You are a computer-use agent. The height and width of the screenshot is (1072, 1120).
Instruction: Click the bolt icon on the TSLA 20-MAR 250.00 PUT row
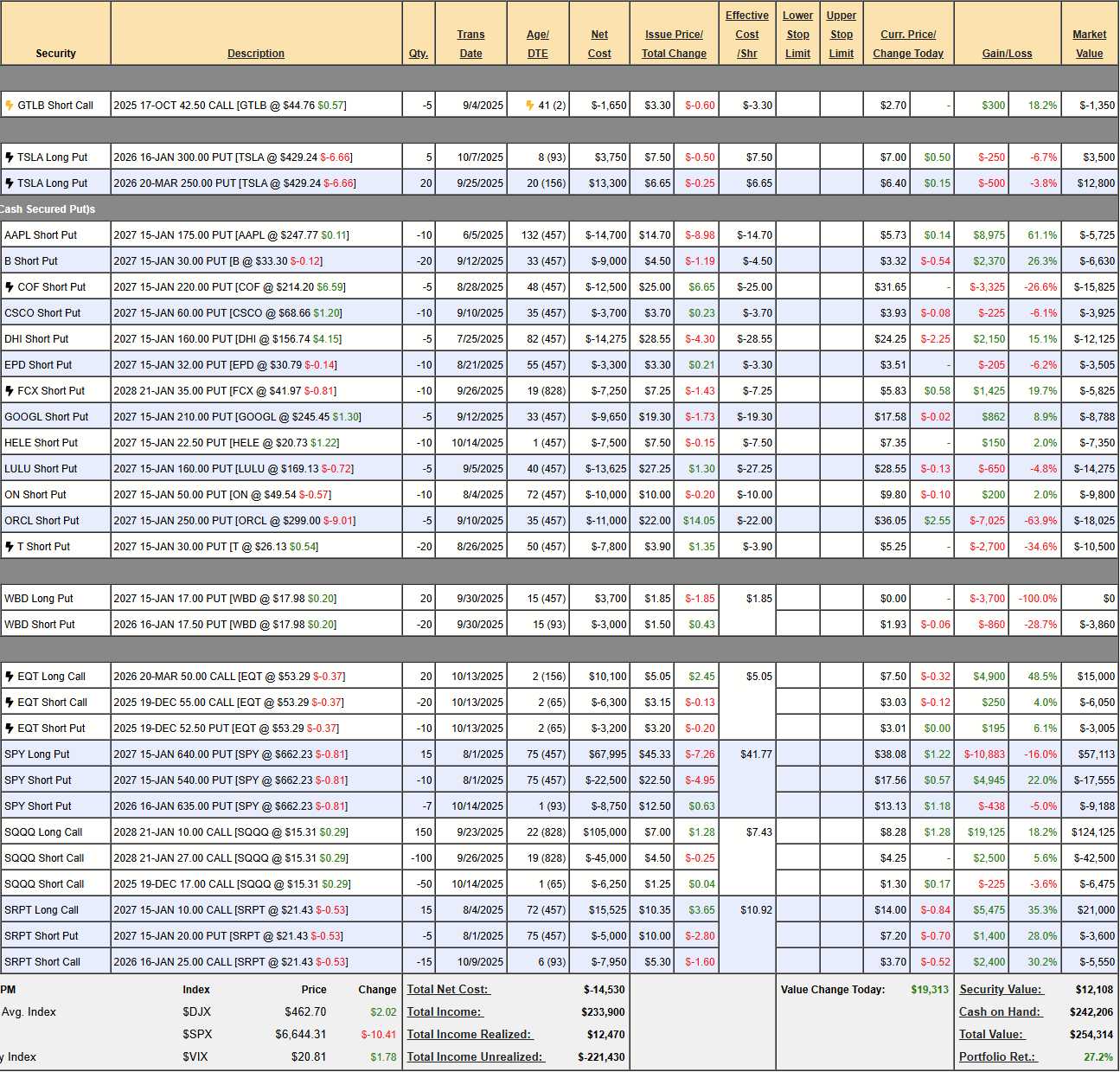[10, 183]
